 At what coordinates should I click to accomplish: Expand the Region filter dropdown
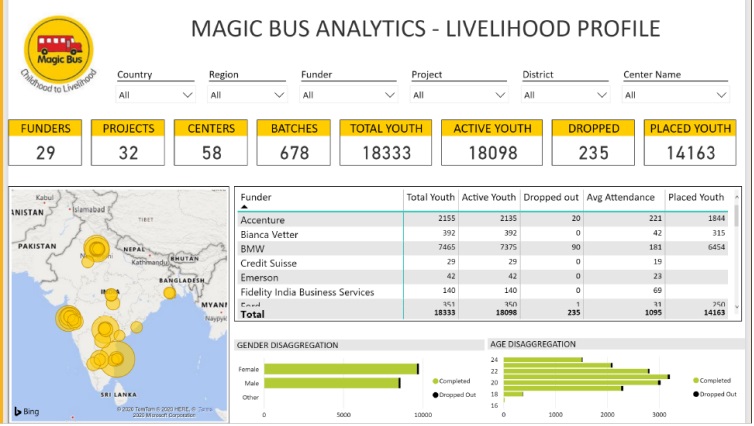pyautogui.click(x=247, y=95)
